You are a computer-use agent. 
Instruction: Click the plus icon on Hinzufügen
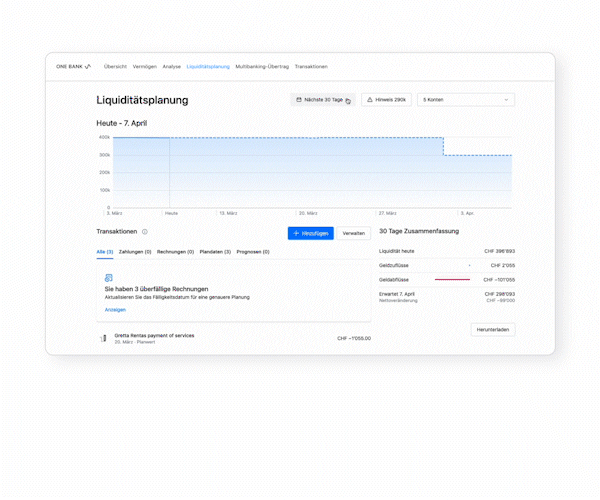[296, 233]
